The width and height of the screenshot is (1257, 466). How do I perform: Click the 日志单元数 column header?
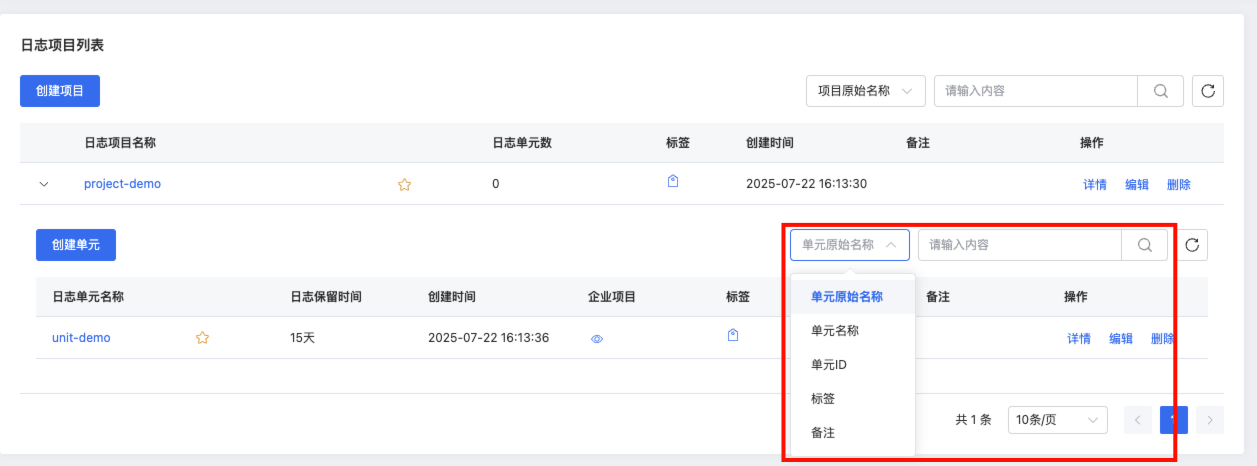[x=522, y=143]
